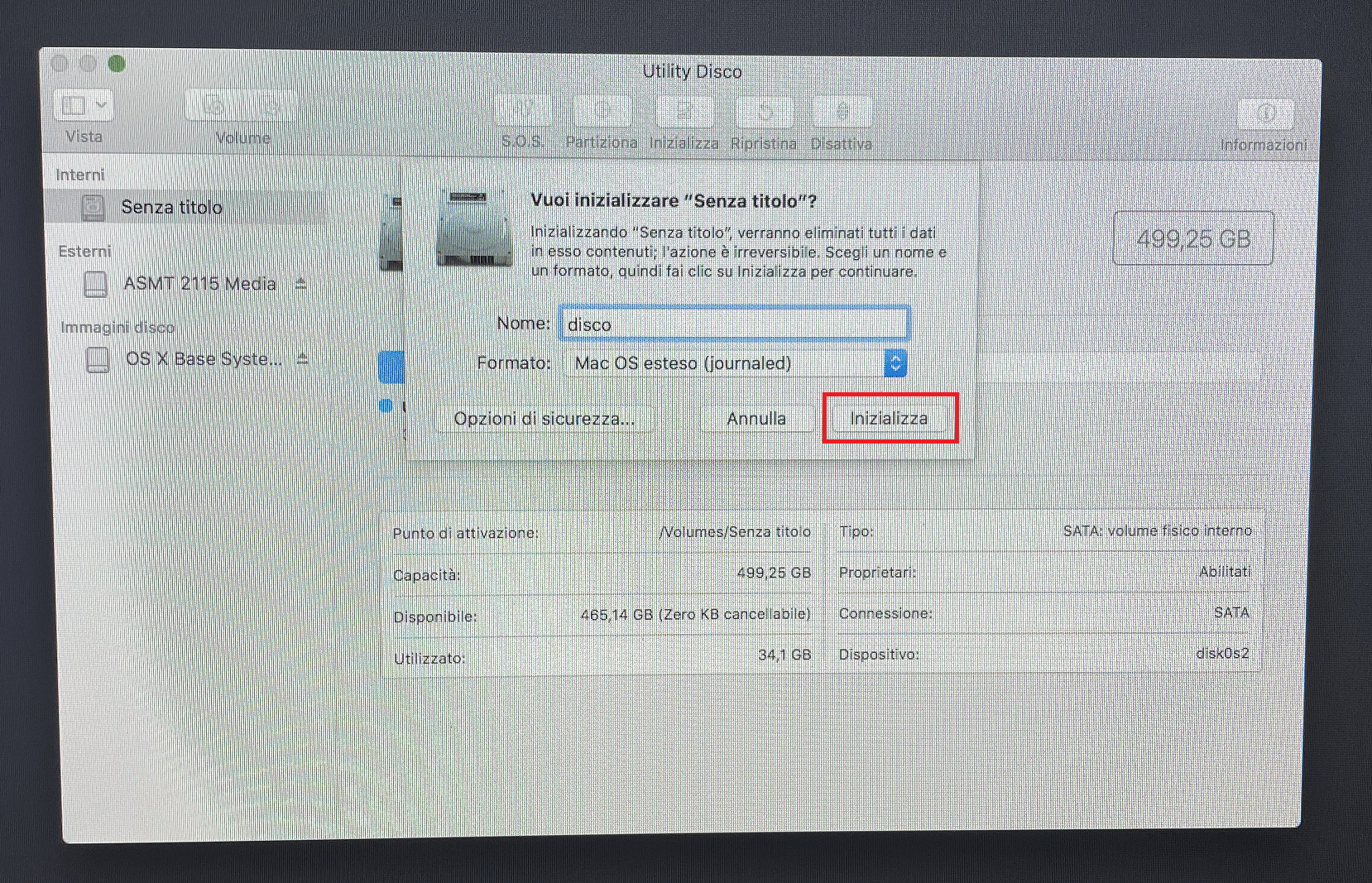Select ASMT 2115 Media external disk

199,284
